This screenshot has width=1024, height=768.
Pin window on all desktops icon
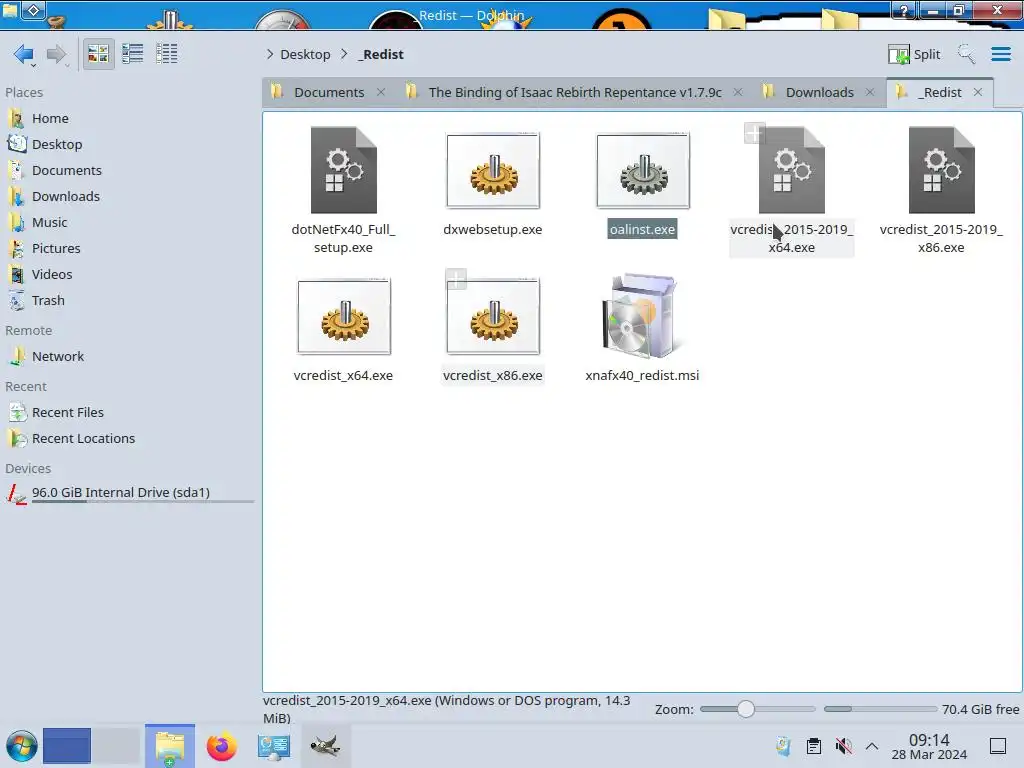(x=34, y=10)
